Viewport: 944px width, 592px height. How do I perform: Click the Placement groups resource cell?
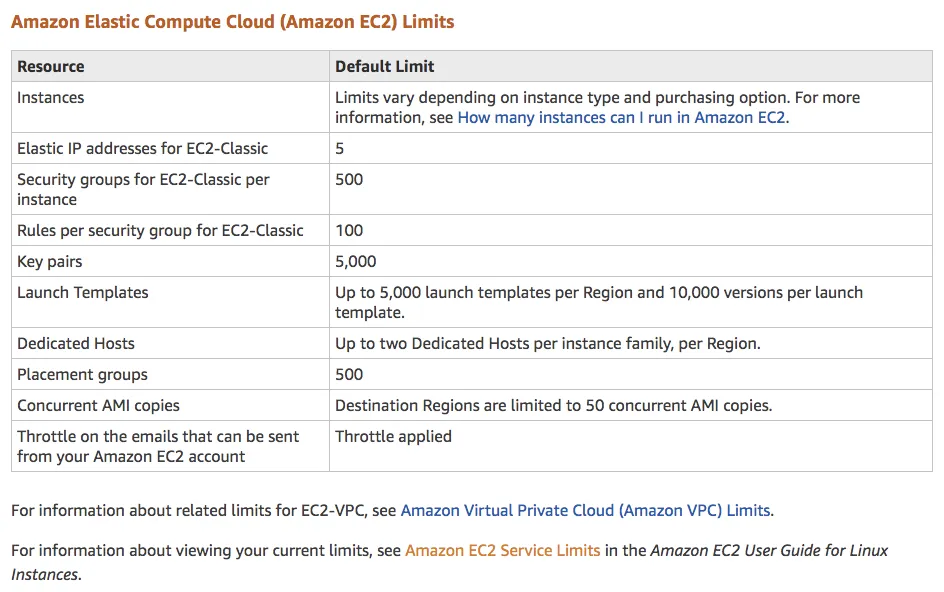(x=82, y=374)
